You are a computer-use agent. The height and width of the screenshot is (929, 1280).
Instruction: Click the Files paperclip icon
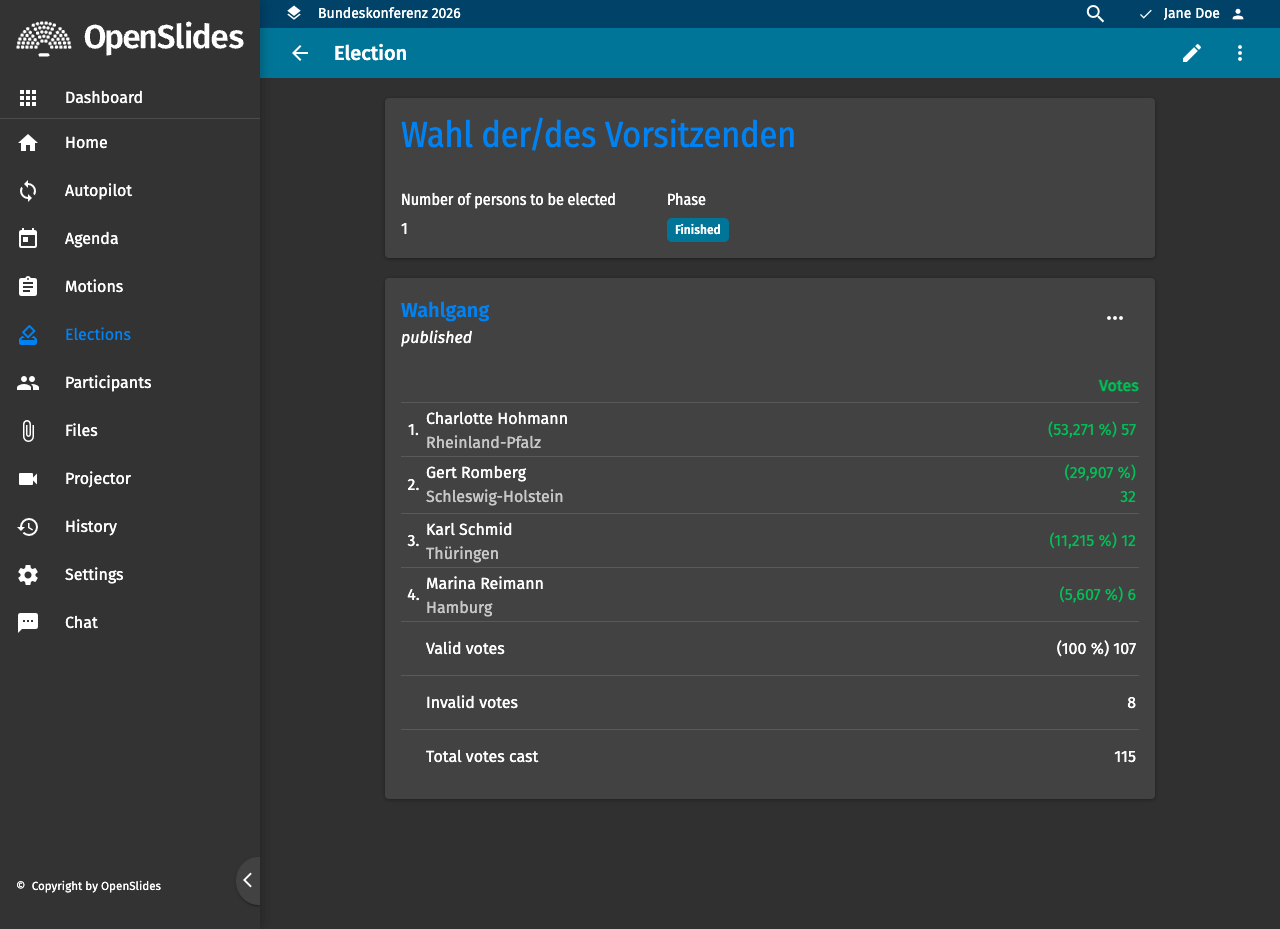point(28,431)
